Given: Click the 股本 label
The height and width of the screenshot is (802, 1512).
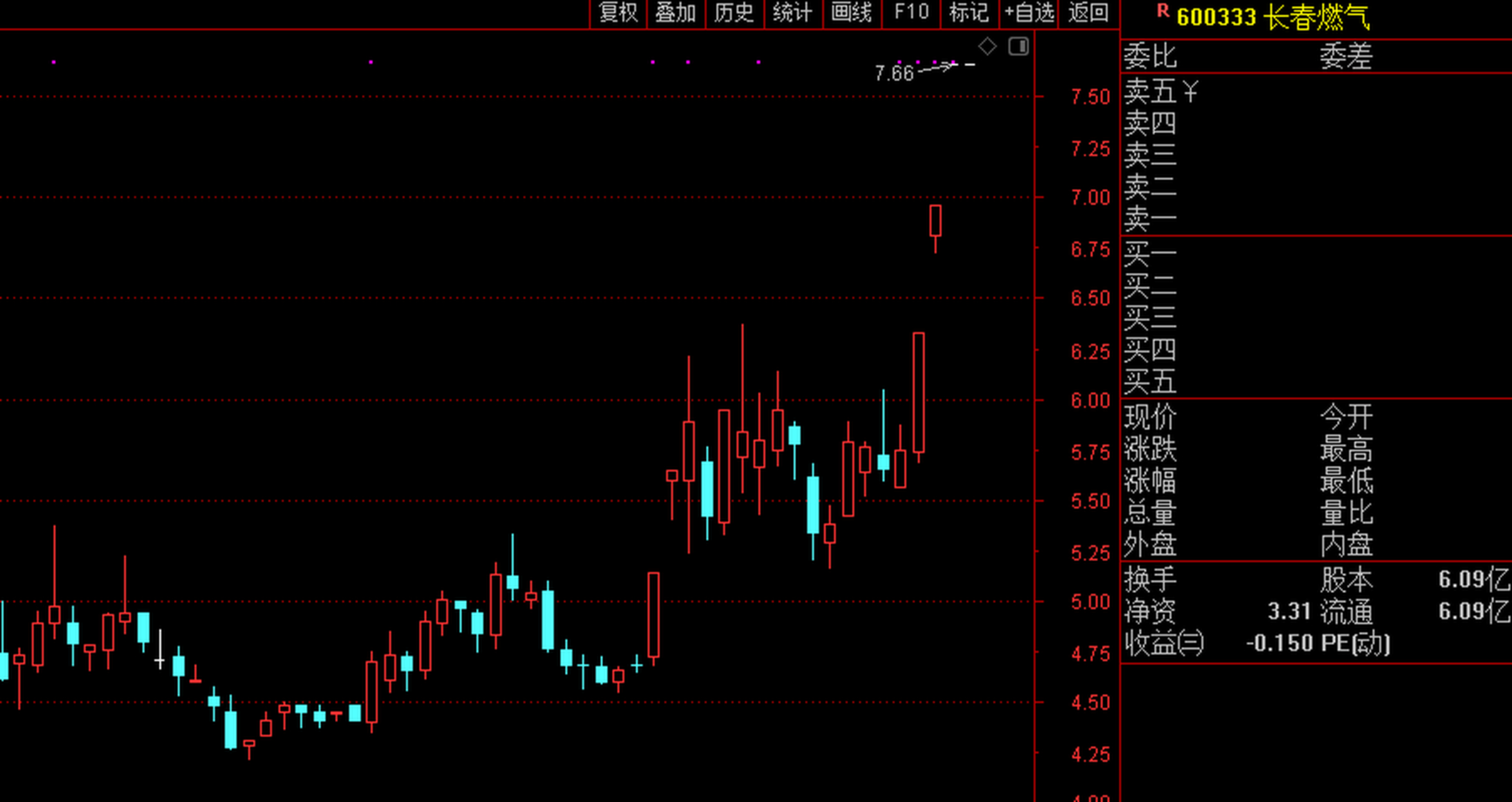Looking at the screenshot, I should 1346,579.
